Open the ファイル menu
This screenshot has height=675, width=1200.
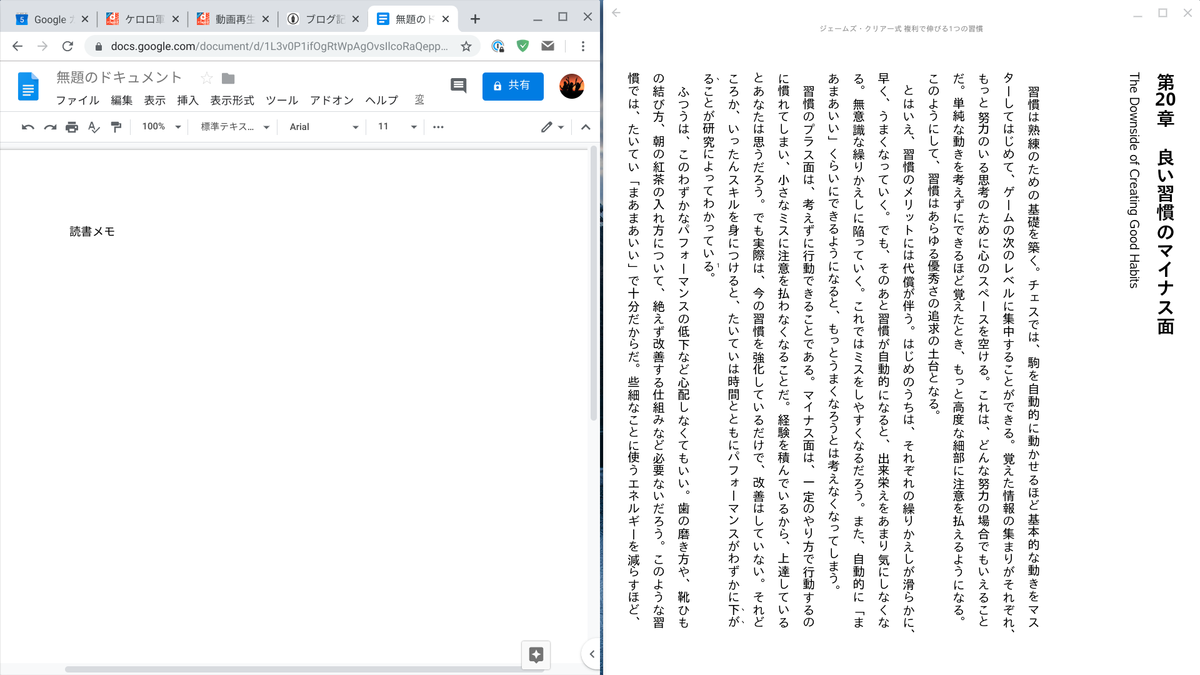77,100
